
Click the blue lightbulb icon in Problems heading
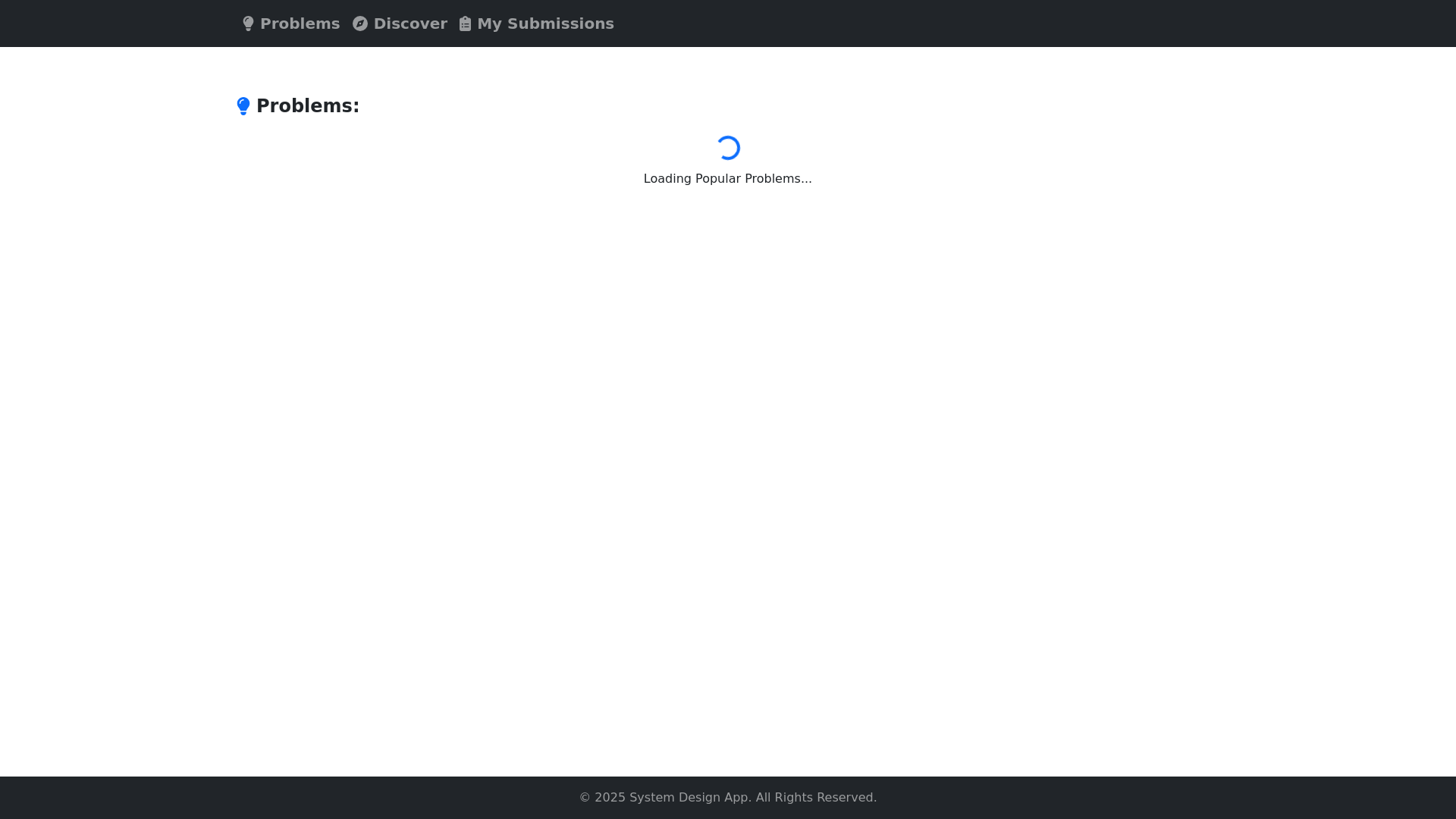243,106
